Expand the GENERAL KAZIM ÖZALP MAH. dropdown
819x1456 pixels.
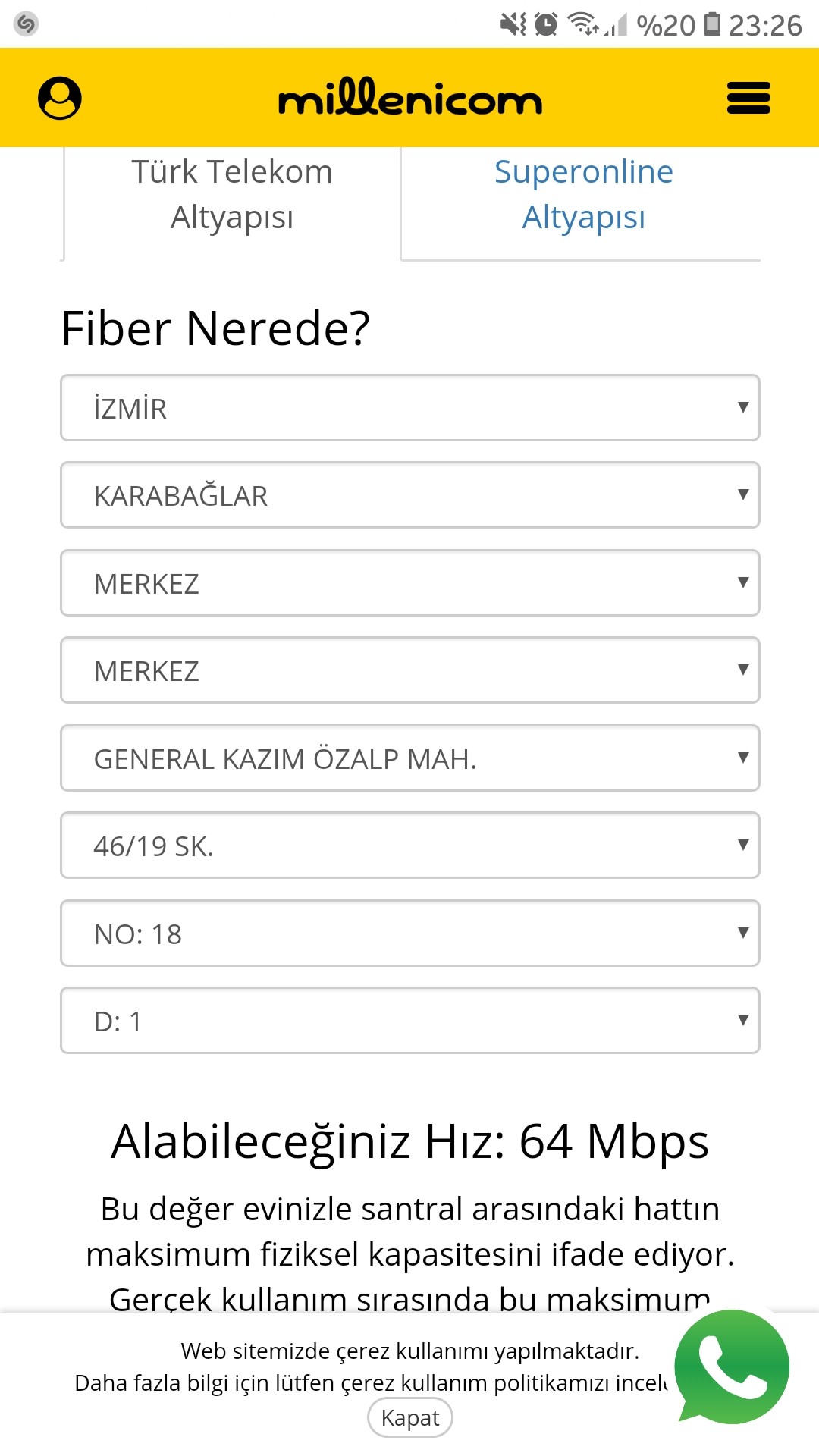[409, 758]
